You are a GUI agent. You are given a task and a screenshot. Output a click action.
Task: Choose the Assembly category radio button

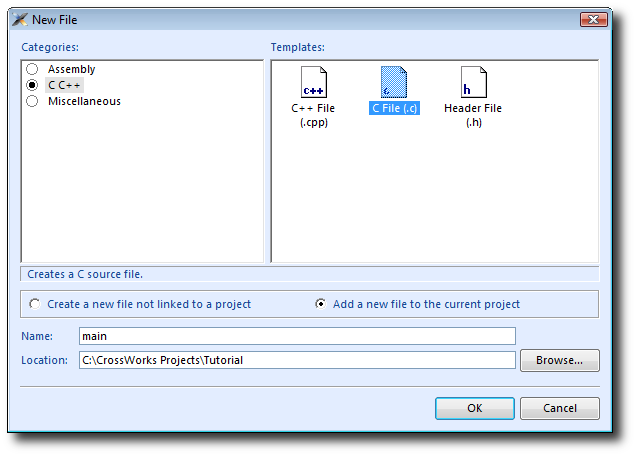click(x=33, y=69)
